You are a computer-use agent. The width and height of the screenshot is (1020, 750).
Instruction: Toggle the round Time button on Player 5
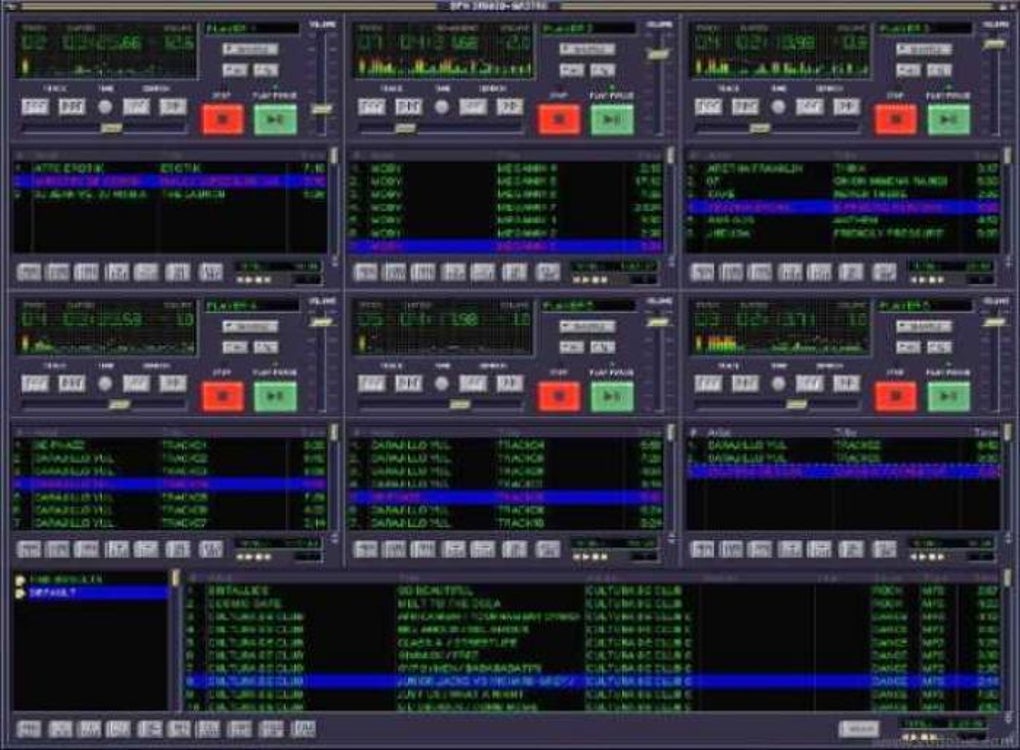click(x=442, y=383)
